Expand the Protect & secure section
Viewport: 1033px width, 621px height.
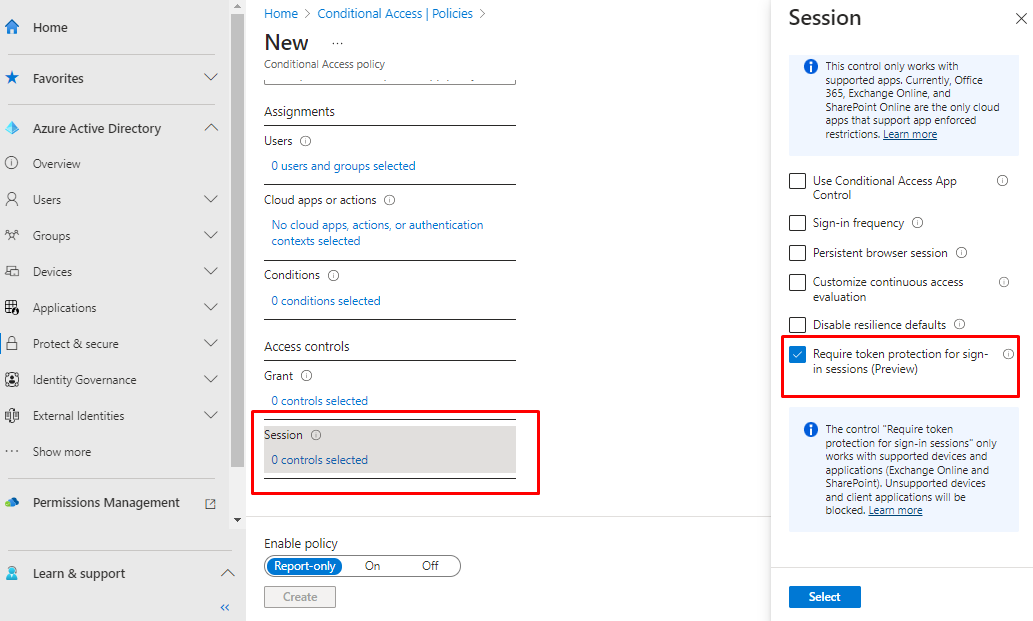pos(211,344)
